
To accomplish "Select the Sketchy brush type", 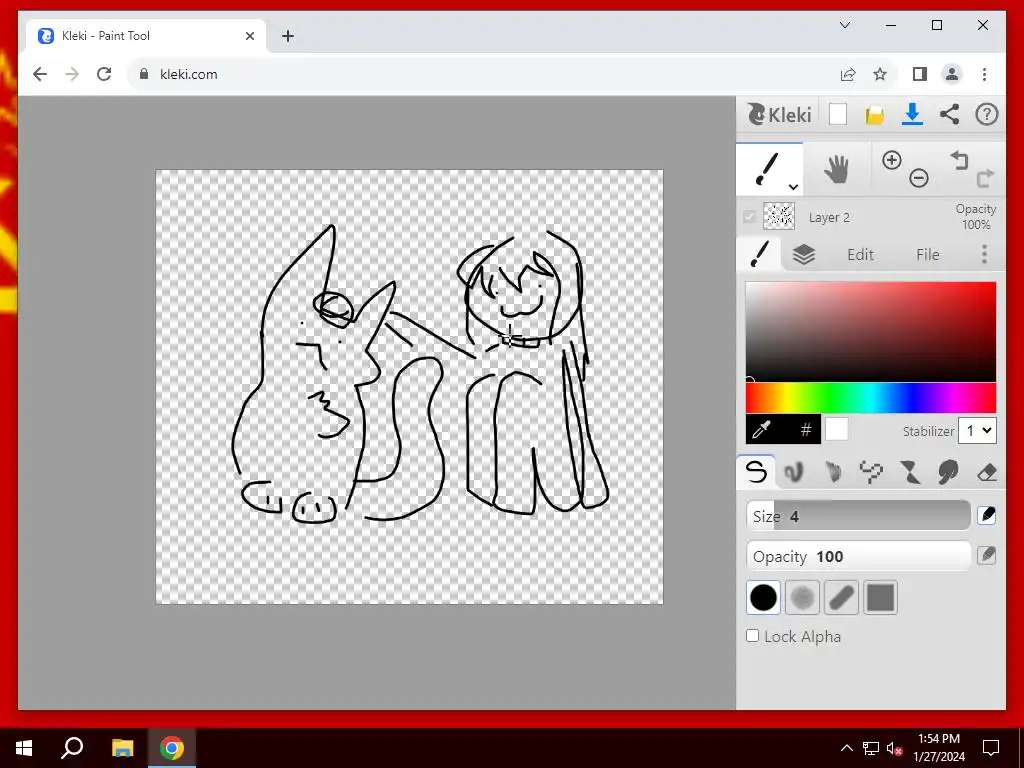I will click(x=833, y=472).
